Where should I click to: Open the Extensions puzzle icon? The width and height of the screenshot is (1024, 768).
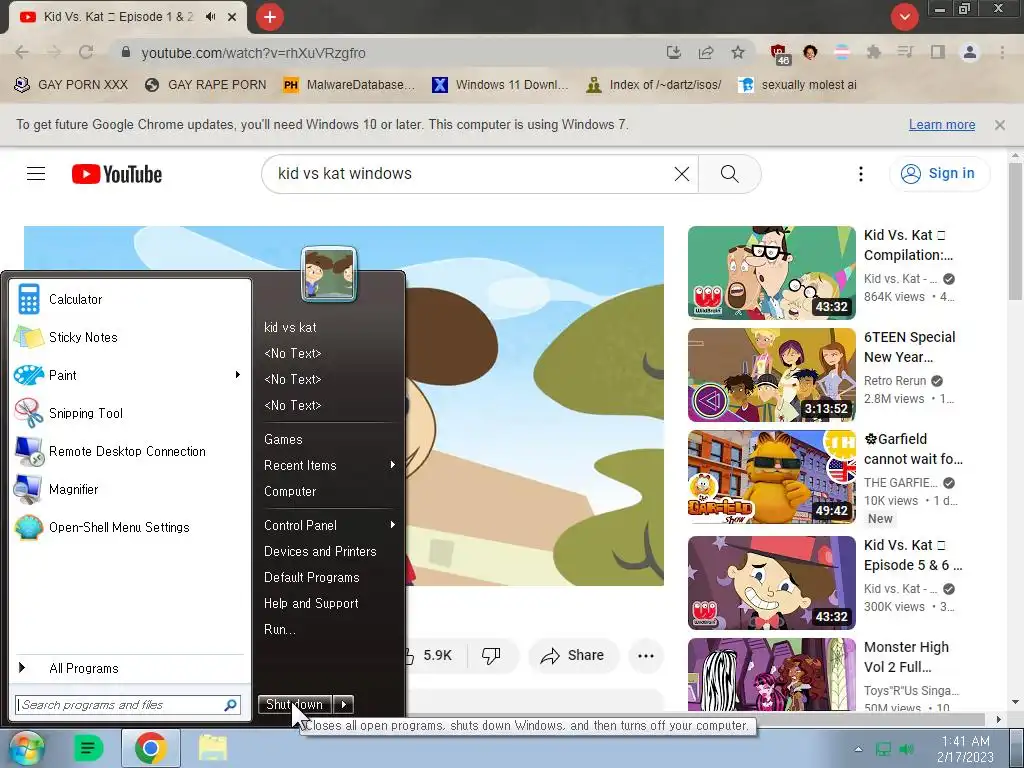873,52
